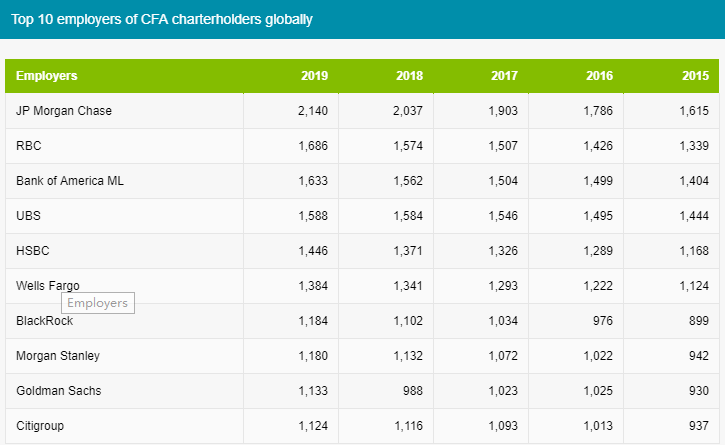Select Wells Fargo 2018 value 1,341
The image size is (725, 445).
pos(408,286)
